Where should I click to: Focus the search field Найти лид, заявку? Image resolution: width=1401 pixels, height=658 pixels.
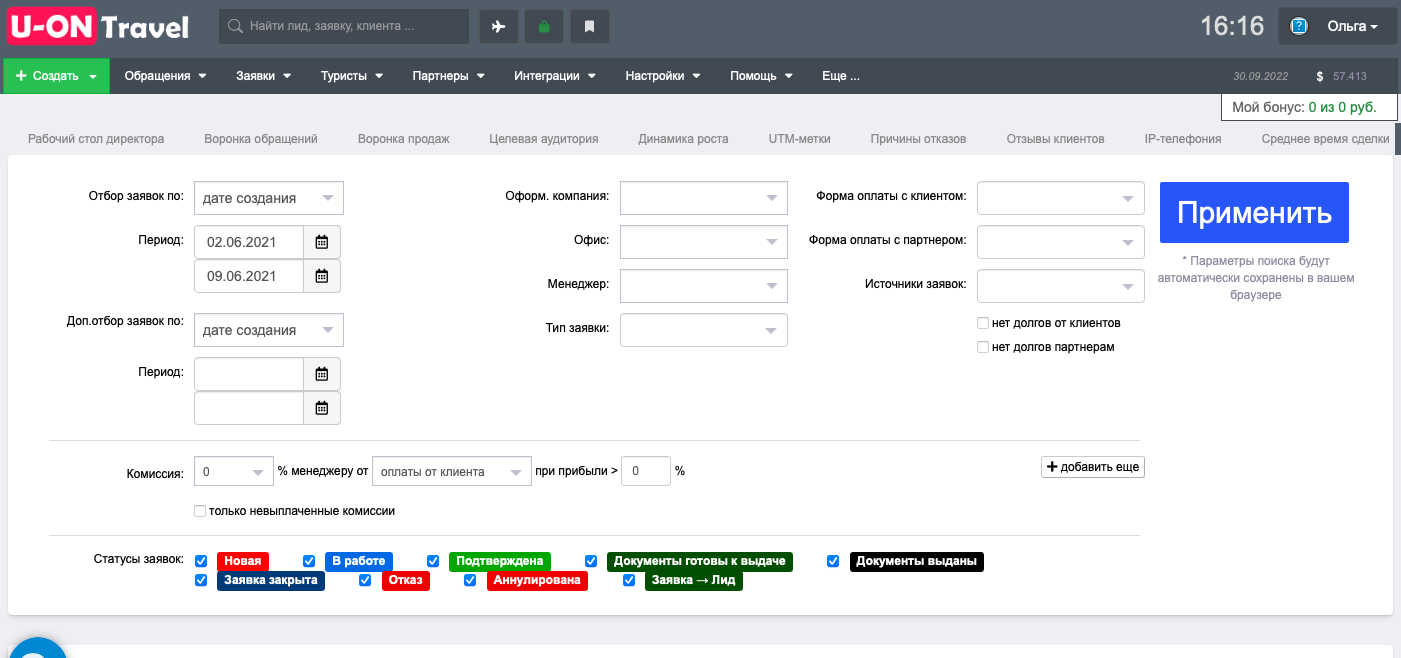click(344, 27)
